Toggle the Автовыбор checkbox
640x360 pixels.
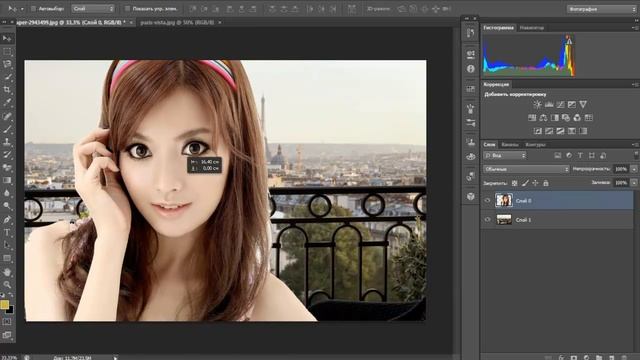click(x=33, y=9)
